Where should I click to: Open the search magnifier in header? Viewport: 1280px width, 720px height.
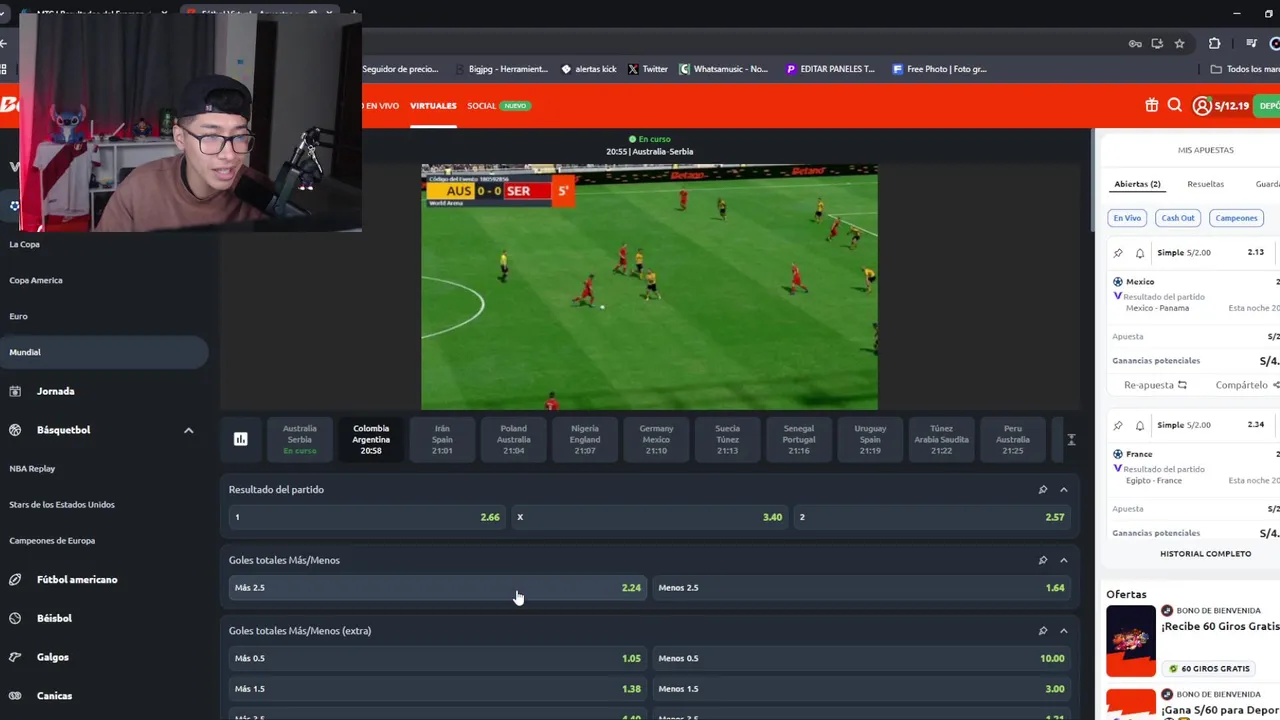1174,105
